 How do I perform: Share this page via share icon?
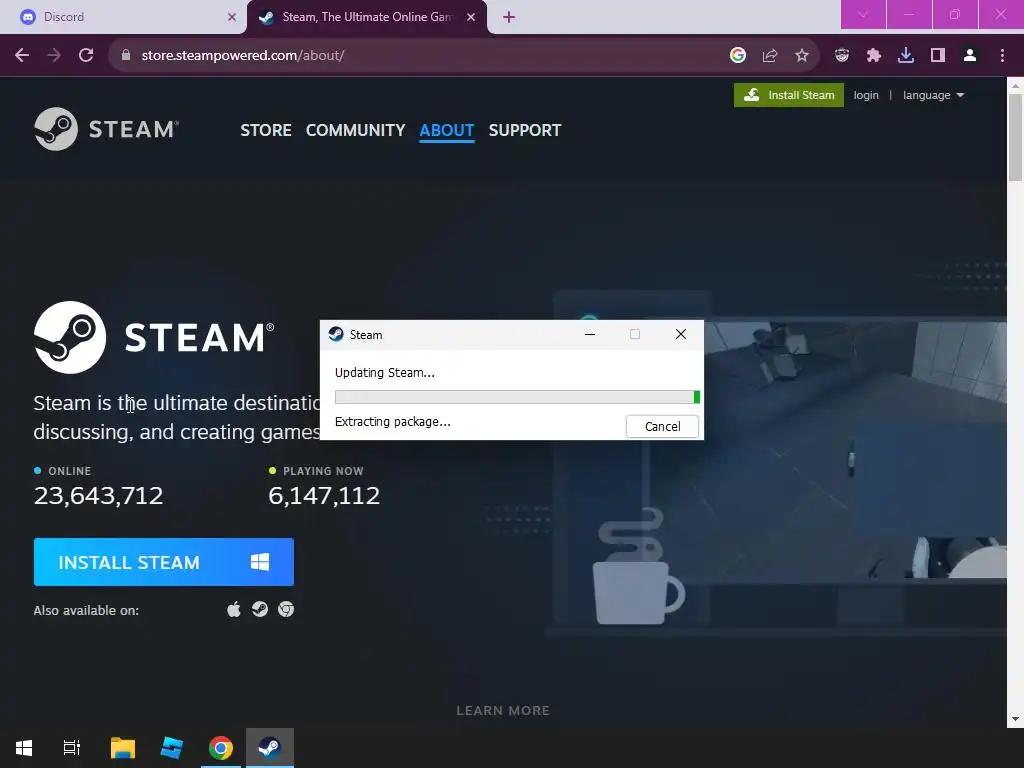770,56
